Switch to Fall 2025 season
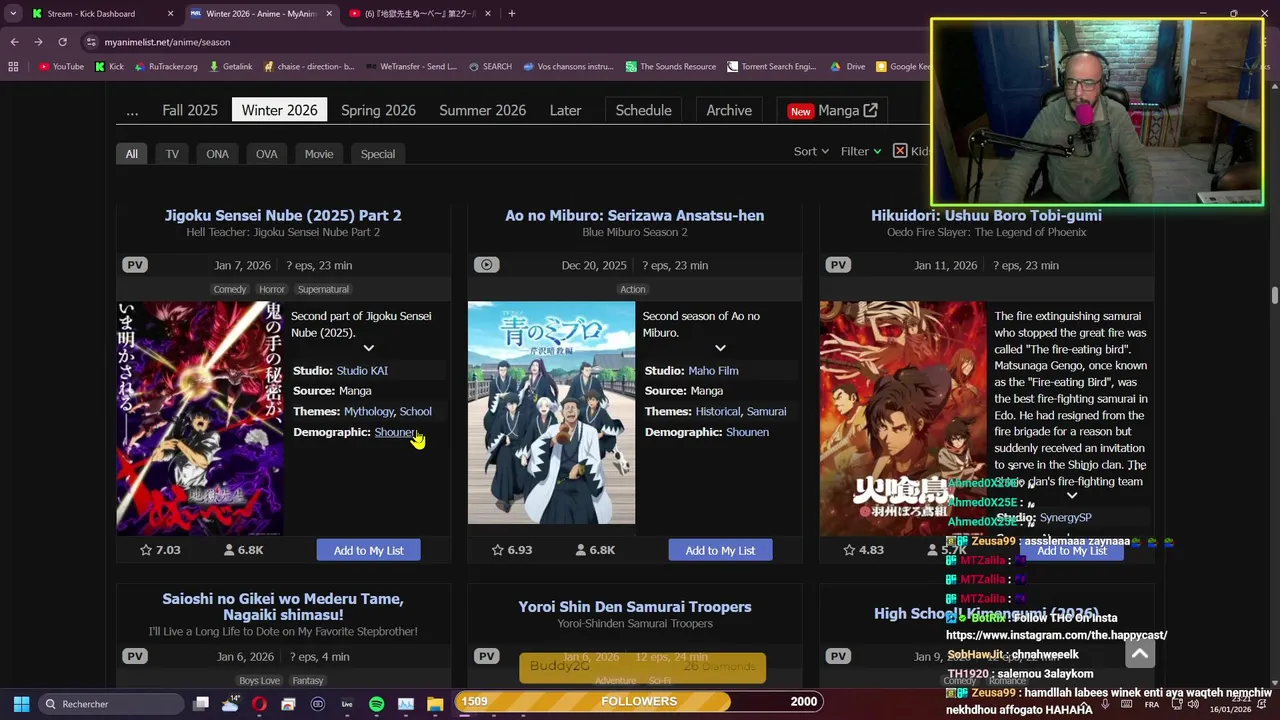Screen dimensions: 1280x720 click(190, 110)
